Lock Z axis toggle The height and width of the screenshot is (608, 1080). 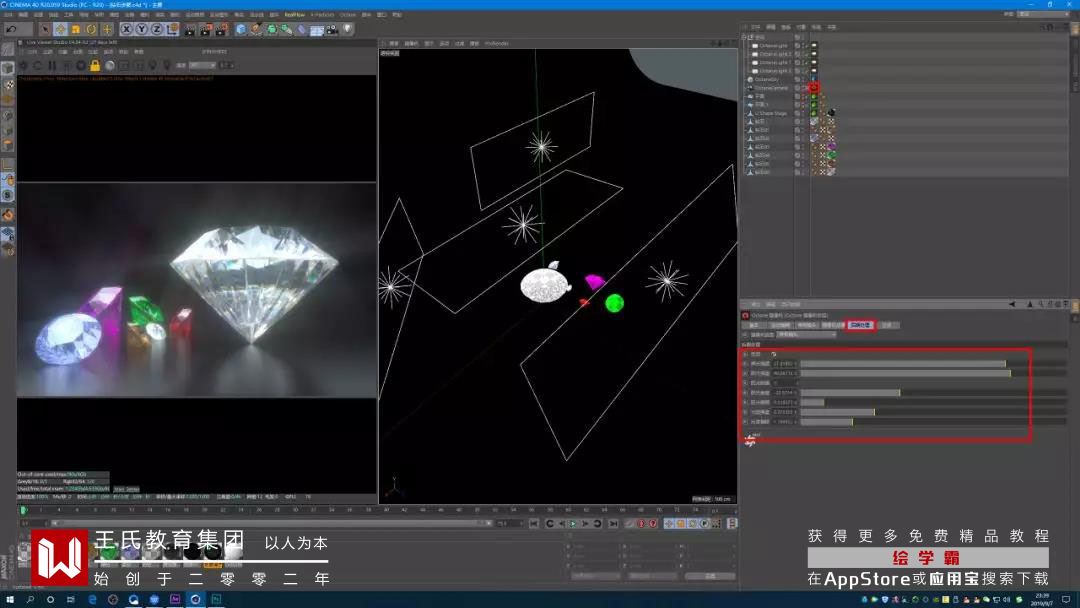click(157, 29)
